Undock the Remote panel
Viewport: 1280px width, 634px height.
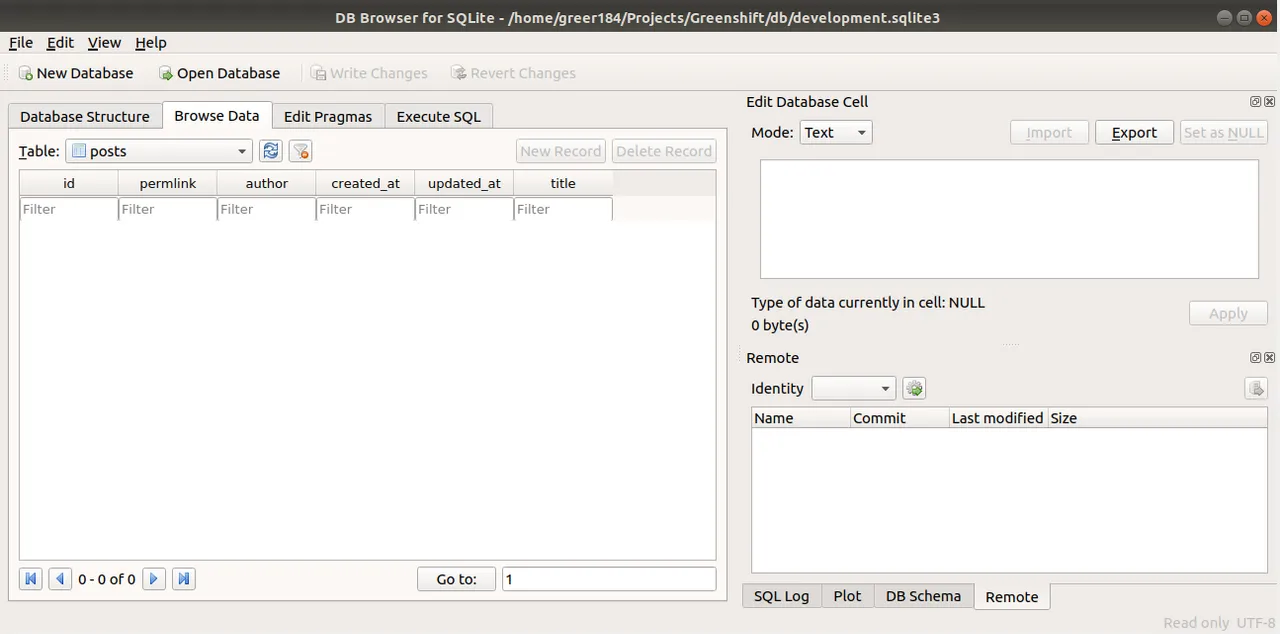(x=1256, y=358)
